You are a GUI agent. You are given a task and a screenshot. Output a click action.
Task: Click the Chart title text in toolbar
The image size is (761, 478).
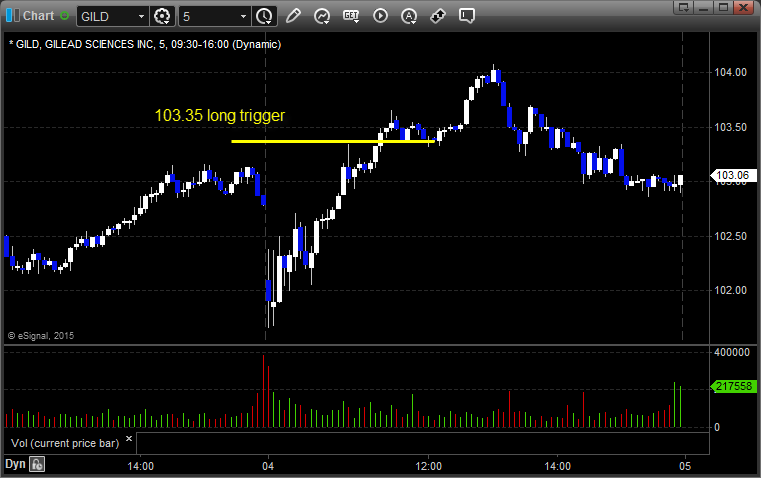point(38,16)
